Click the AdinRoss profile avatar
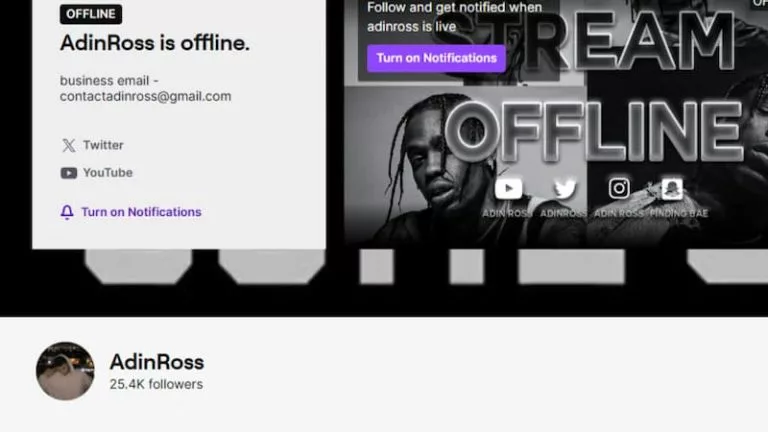The height and width of the screenshot is (432, 768). [x=65, y=371]
